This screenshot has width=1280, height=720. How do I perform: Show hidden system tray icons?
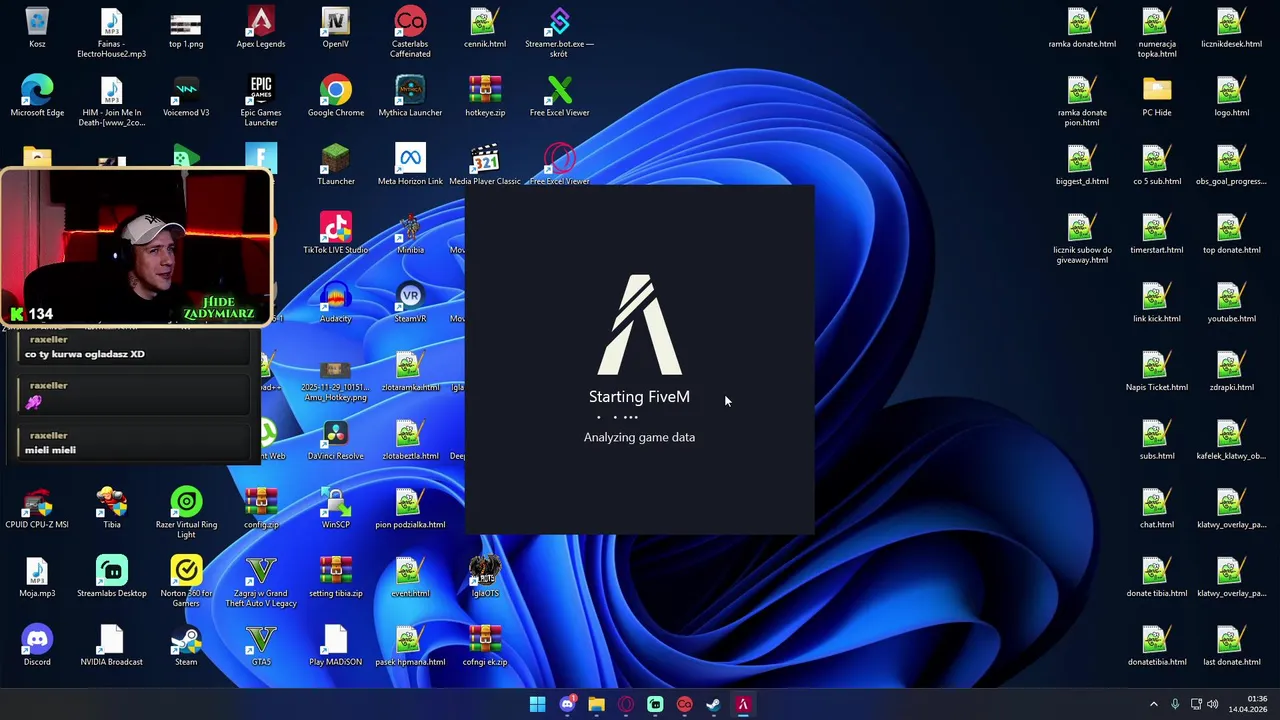pos(1153,704)
